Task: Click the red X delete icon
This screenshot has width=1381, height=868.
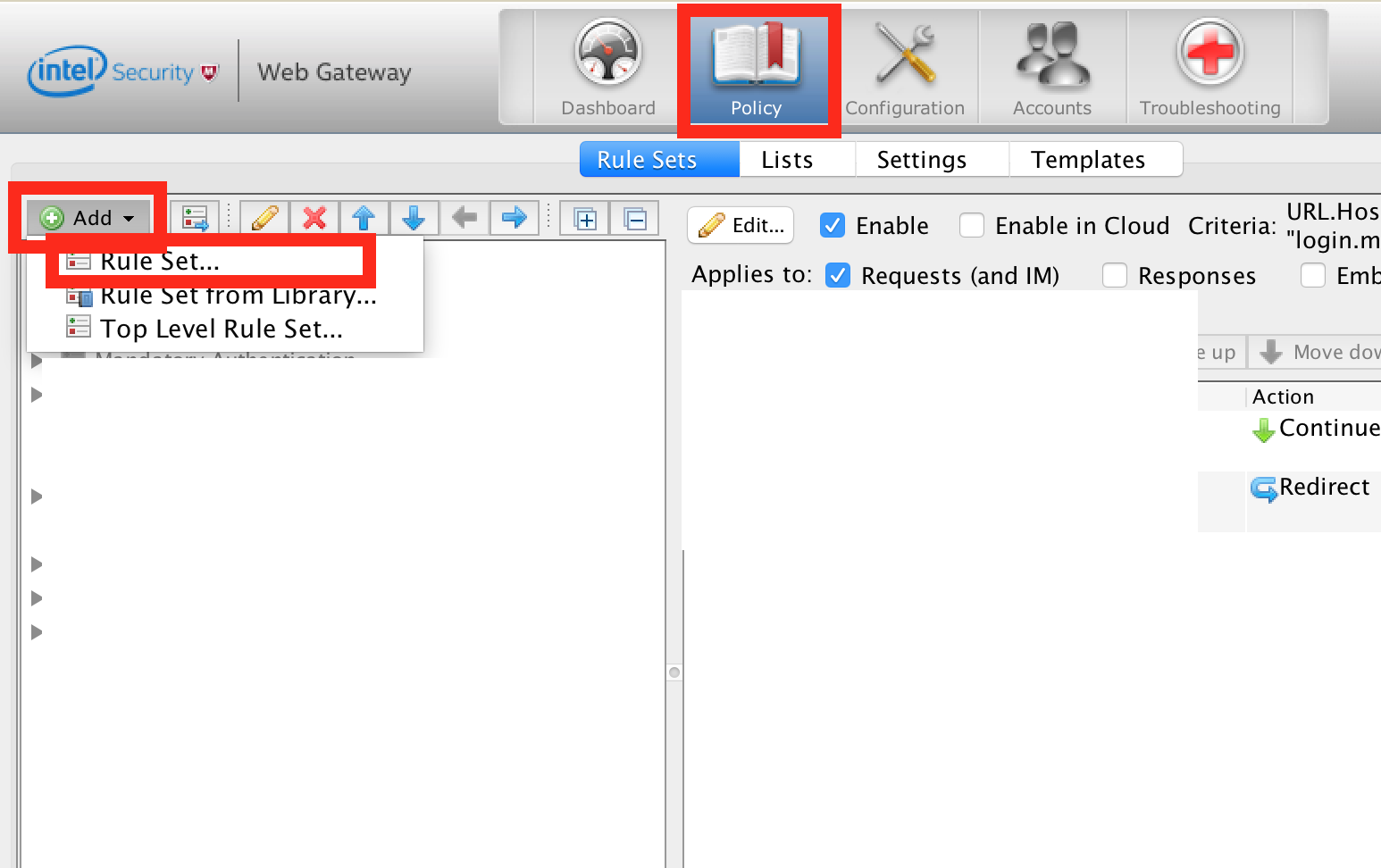Action: (x=314, y=218)
